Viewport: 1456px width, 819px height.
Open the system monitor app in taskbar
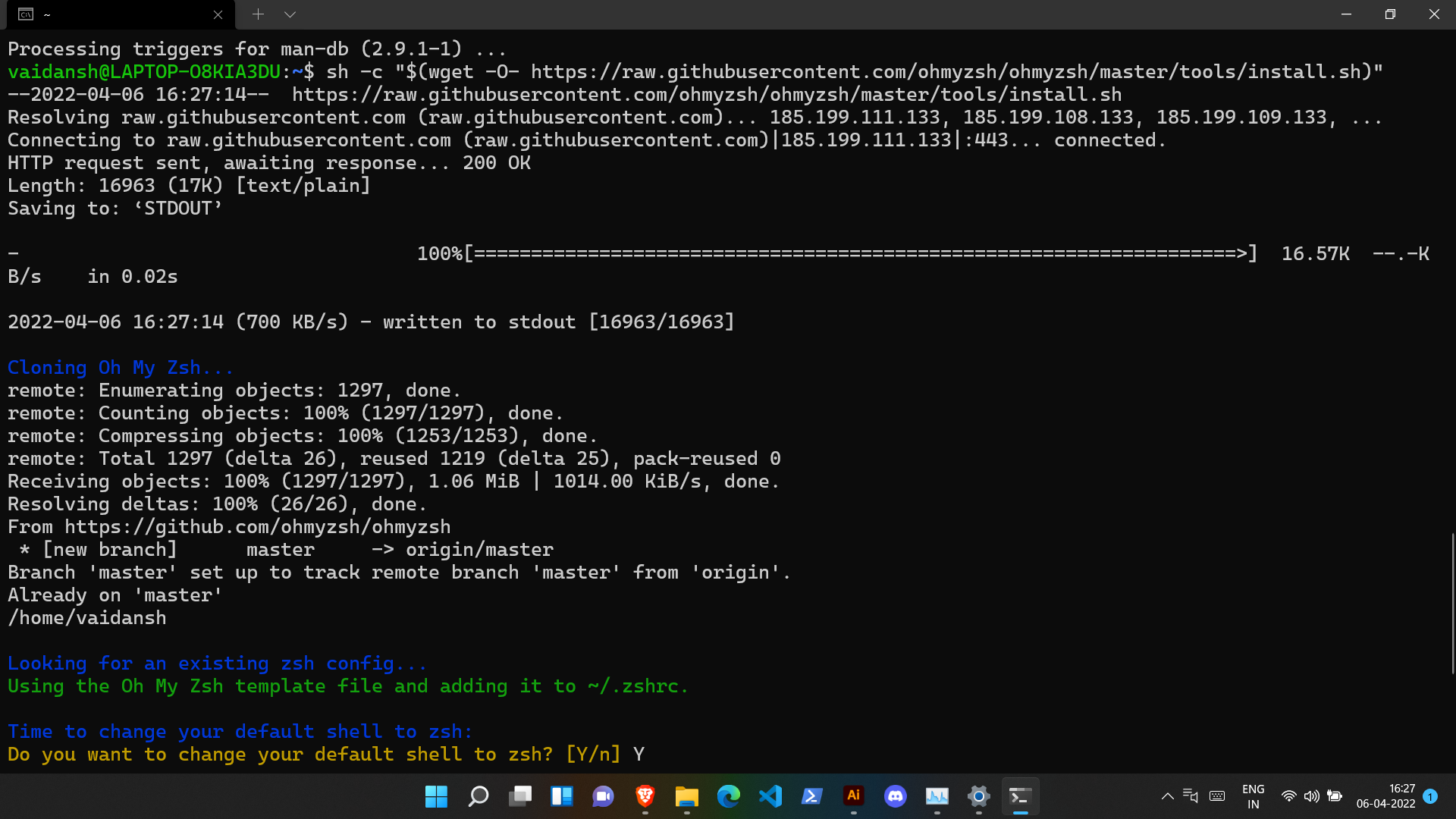(937, 796)
